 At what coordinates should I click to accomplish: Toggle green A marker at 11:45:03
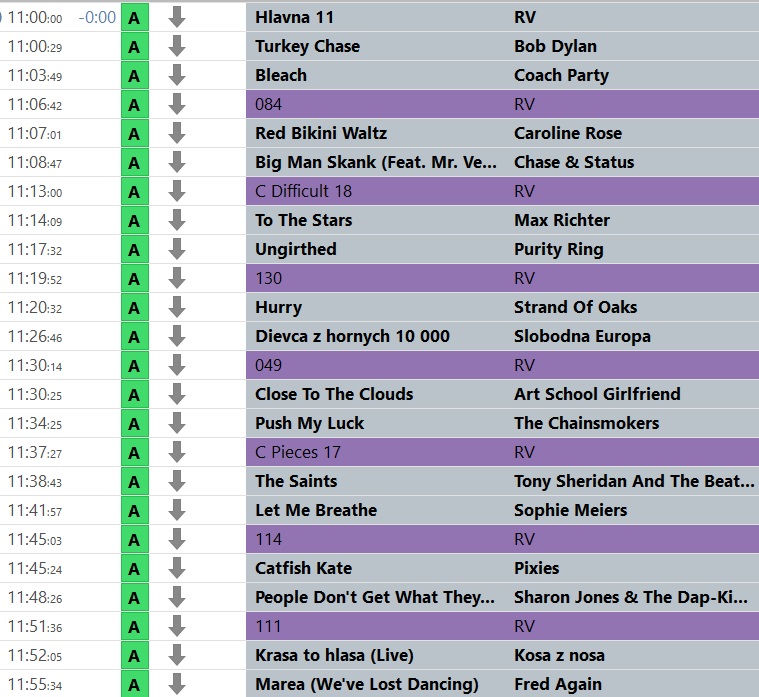point(135,540)
